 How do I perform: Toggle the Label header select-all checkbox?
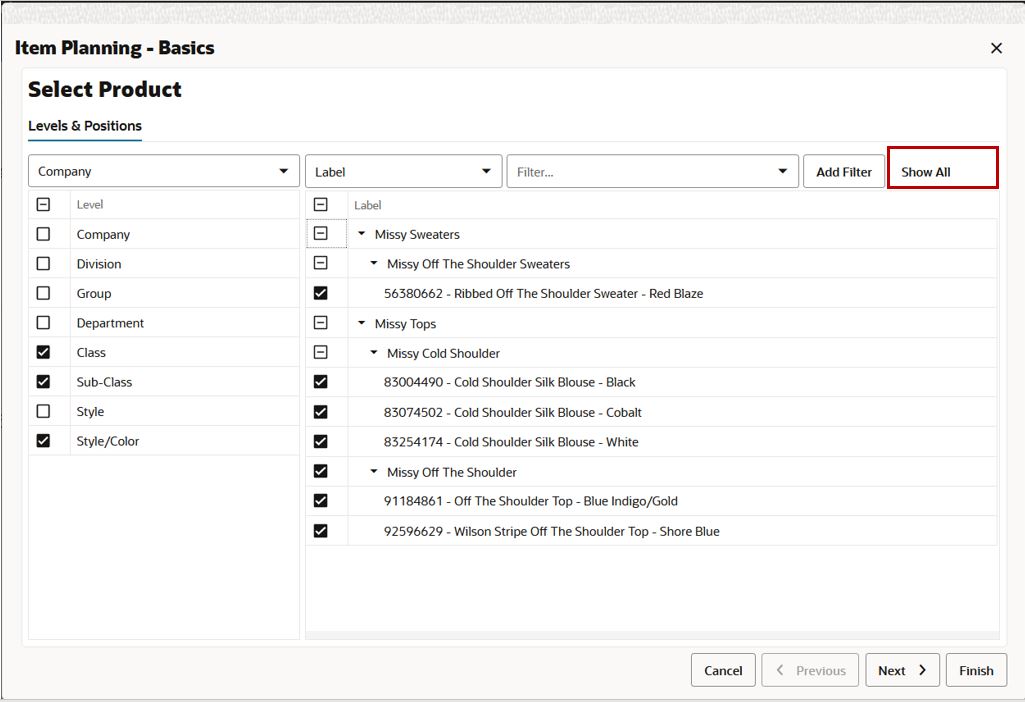pyautogui.click(x=320, y=205)
